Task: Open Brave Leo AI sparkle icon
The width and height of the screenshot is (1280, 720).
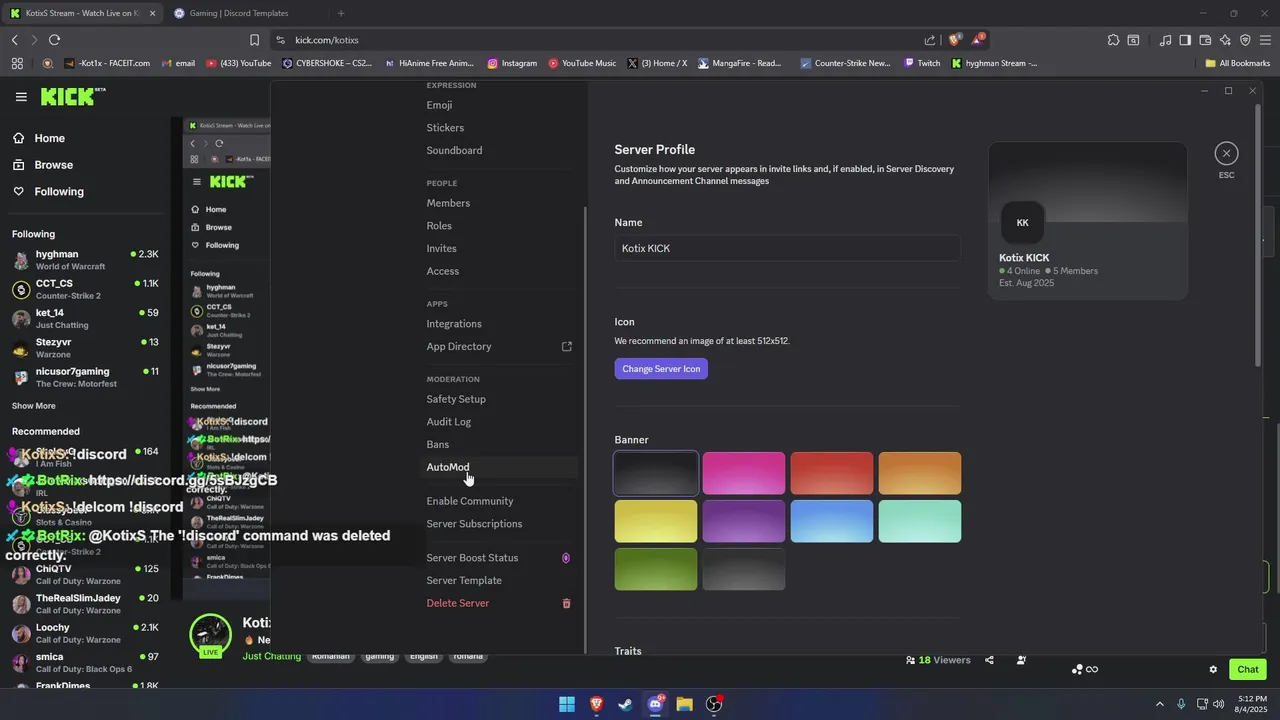Action: coord(1225,40)
